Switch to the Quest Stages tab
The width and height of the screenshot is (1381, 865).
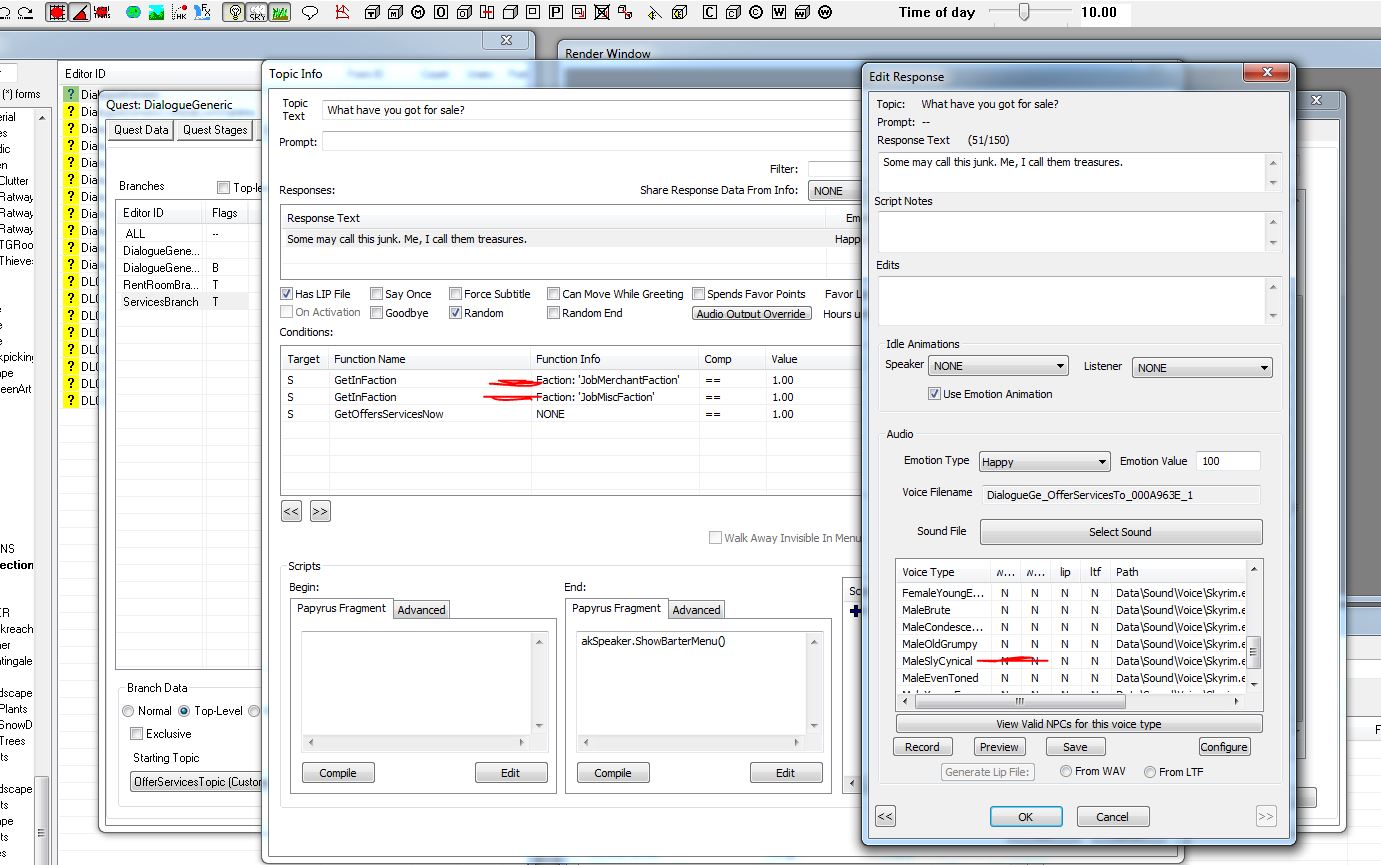(x=215, y=130)
